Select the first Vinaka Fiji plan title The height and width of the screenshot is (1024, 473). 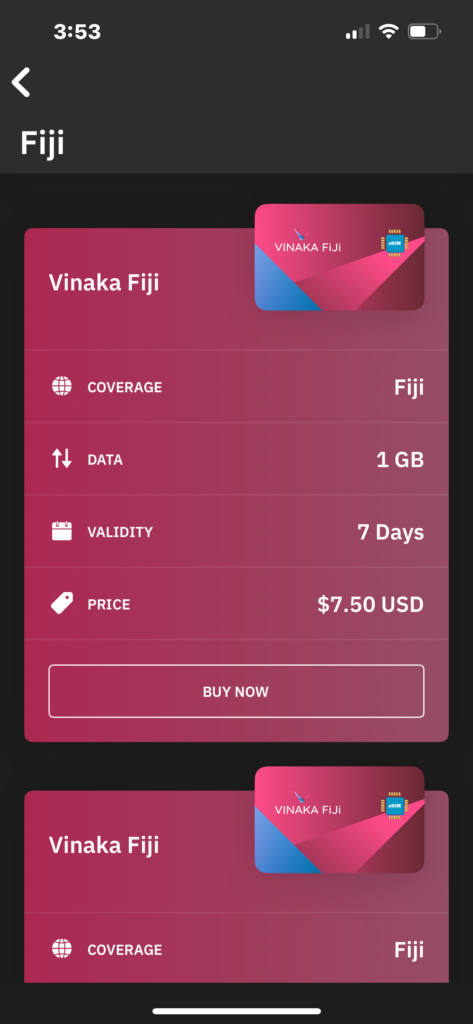click(104, 283)
